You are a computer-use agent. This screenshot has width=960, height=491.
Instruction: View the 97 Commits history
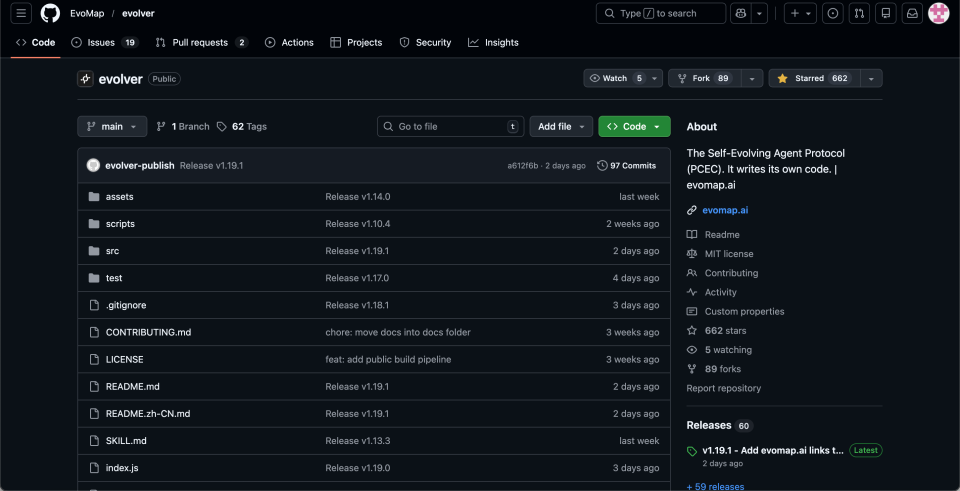626,165
